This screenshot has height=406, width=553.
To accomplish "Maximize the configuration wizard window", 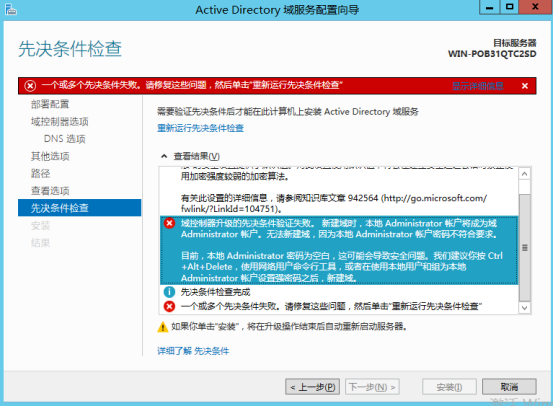I will pos(510,7).
